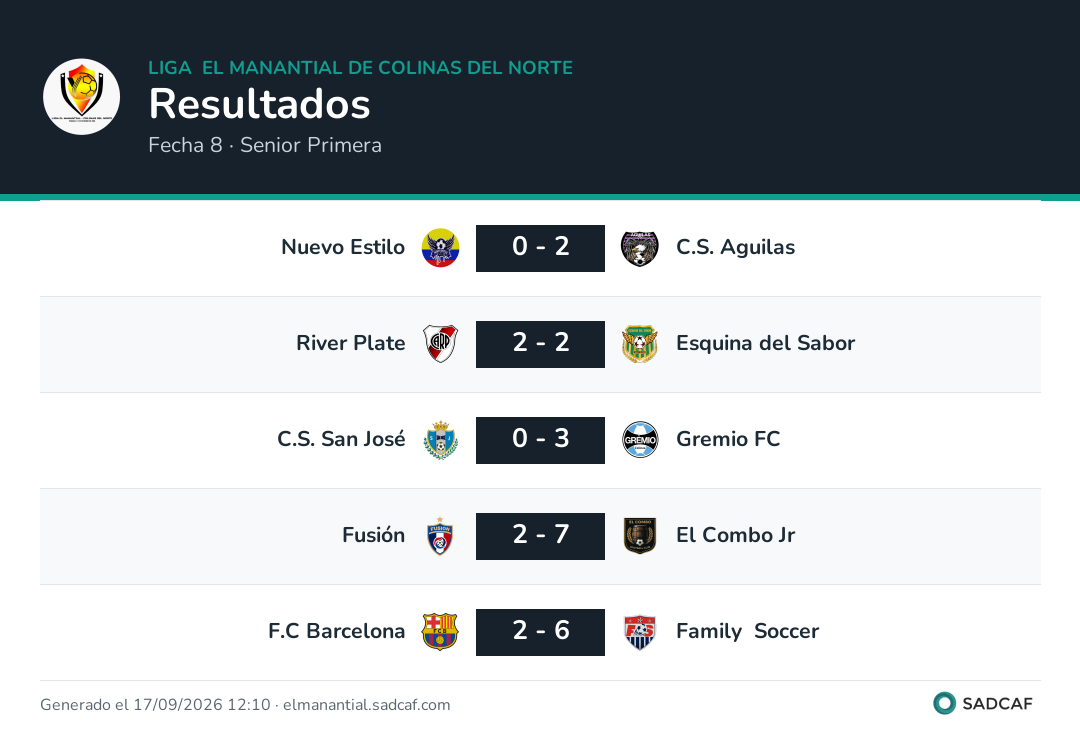Select the River Plate team name
1080x756 pixels.
[351, 343]
